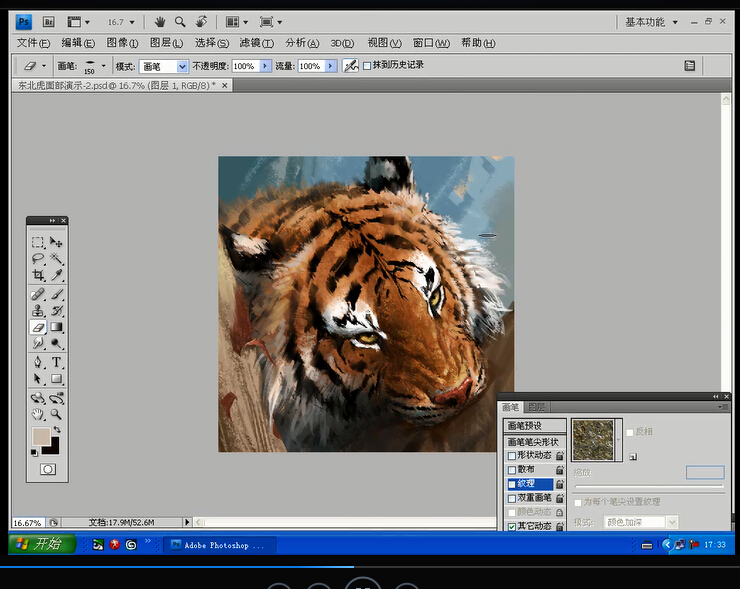The width and height of the screenshot is (740, 589).
Task: Enable the 形状动态 checkbox
Action: (x=513, y=456)
